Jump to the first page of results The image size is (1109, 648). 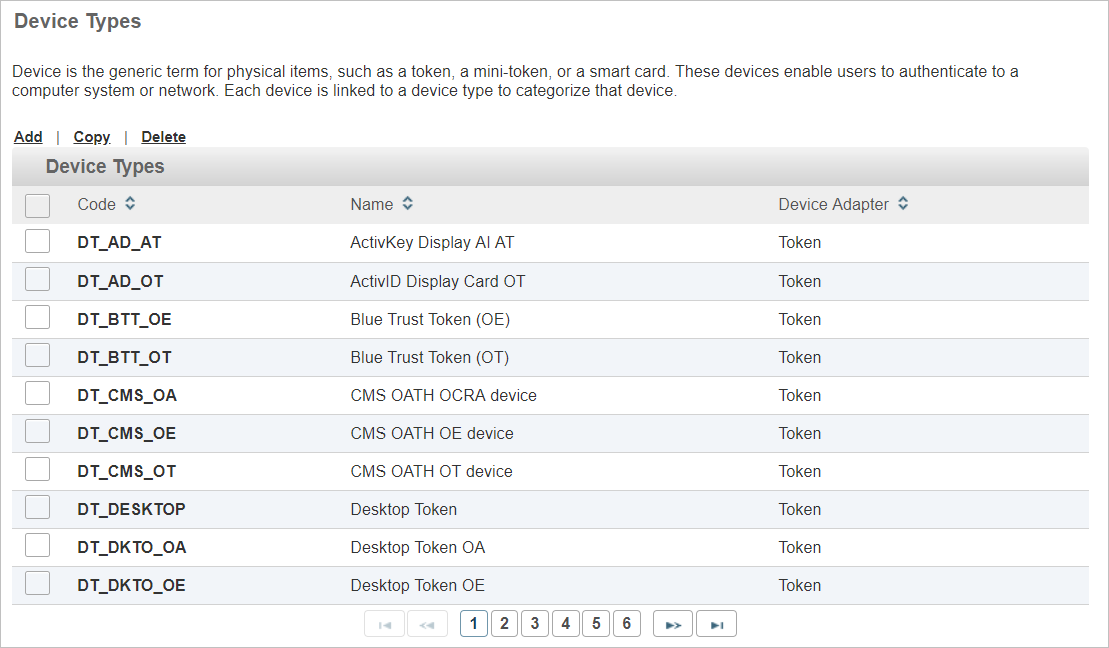tap(384, 623)
